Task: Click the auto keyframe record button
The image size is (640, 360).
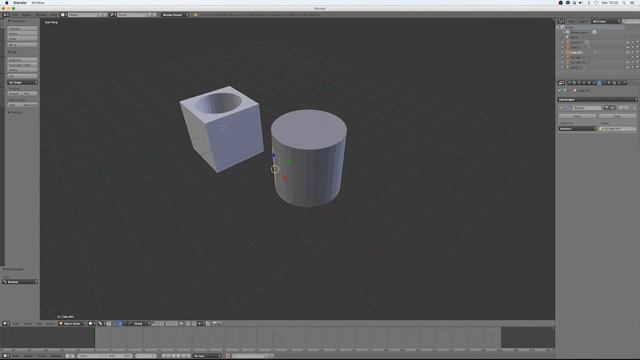Action: pyautogui.click(x=228, y=356)
